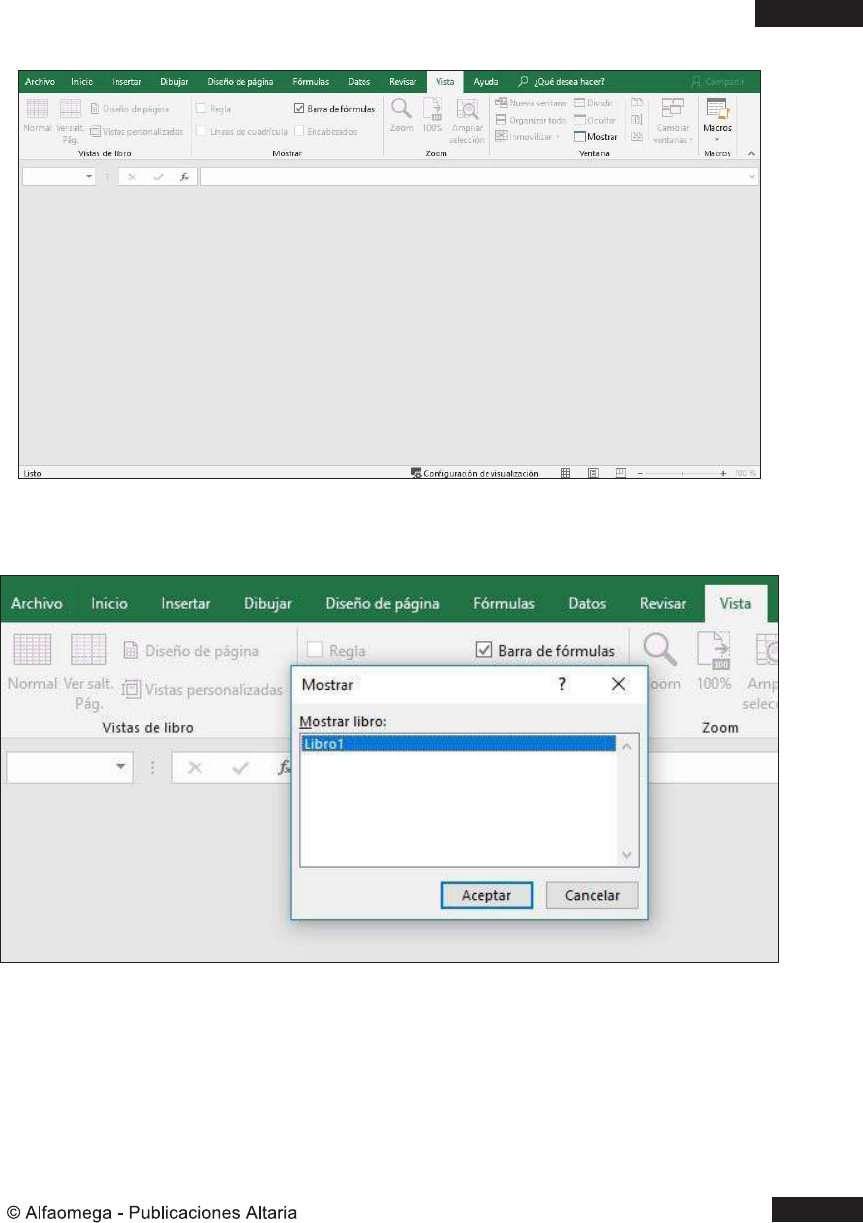
Task: Close the Mostrar dialog with the X
Action: [x=618, y=684]
